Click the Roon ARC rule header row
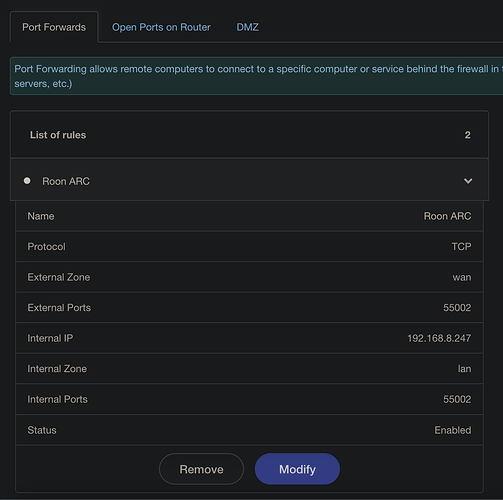Image resolution: width=503 pixels, height=500 pixels. [x=249, y=180]
